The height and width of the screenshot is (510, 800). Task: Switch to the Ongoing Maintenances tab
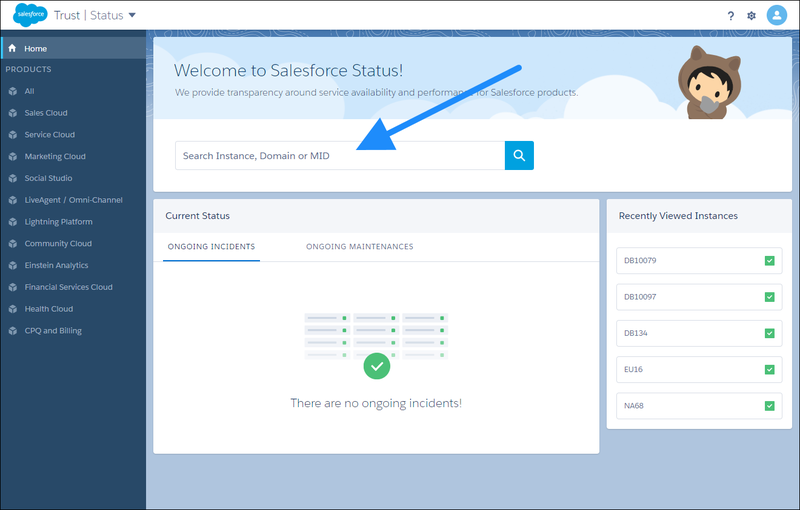[360, 247]
